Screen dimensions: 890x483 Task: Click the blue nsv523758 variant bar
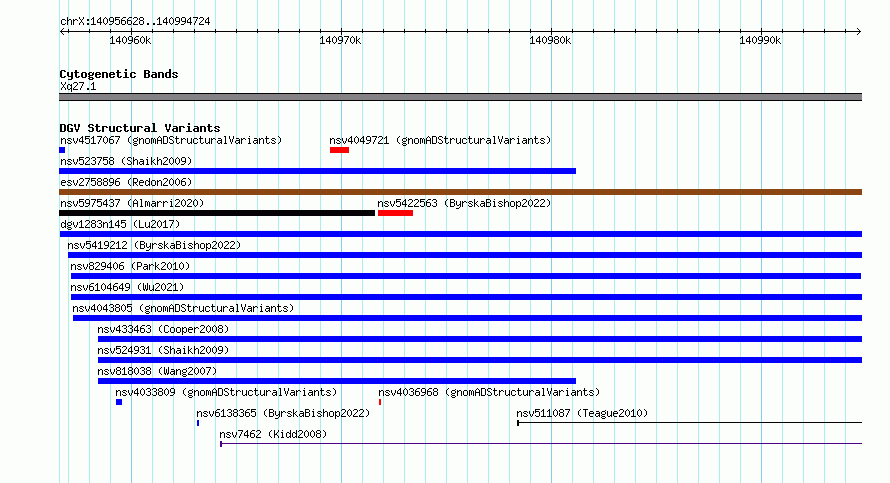(x=317, y=171)
